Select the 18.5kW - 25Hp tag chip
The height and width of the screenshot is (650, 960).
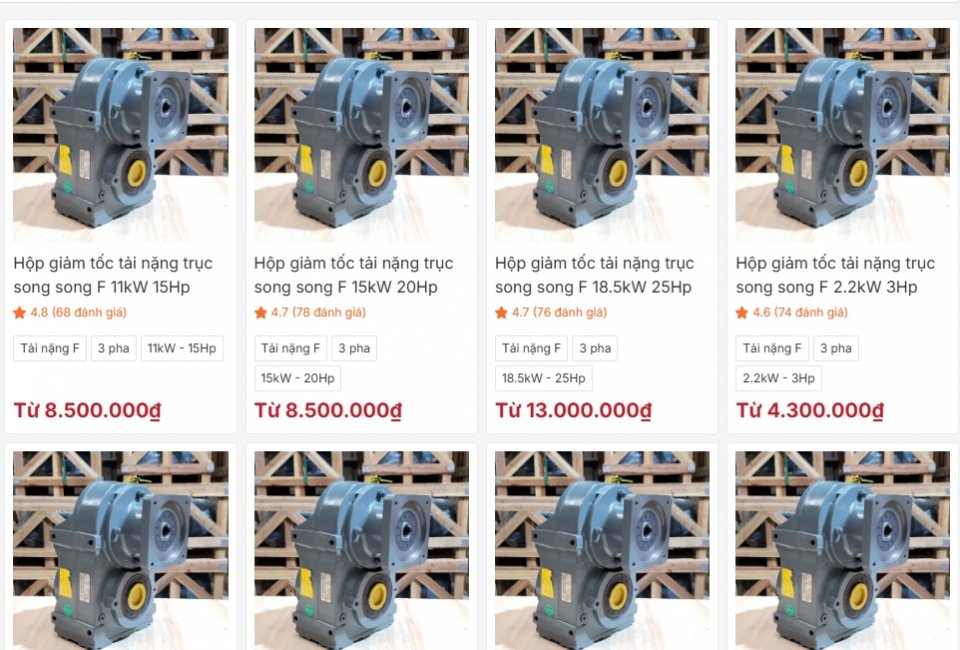coord(544,378)
